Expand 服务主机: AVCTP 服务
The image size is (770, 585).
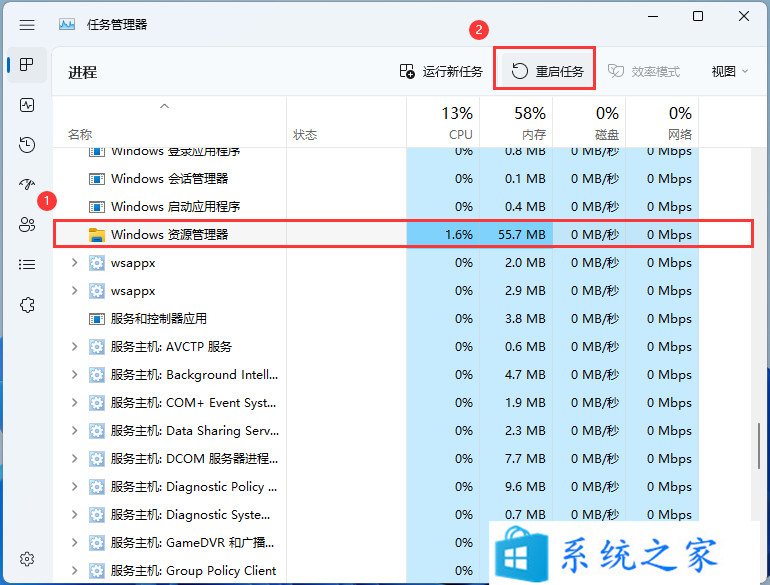click(x=74, y=347)
